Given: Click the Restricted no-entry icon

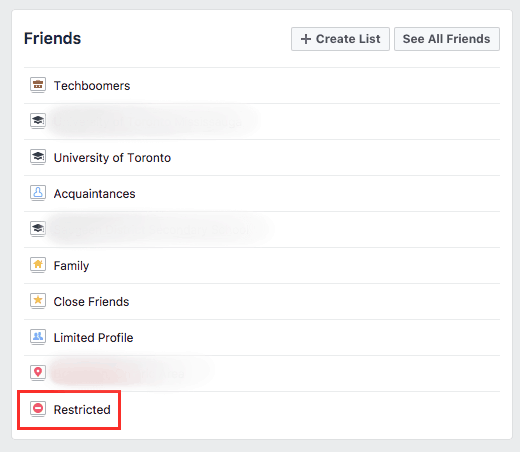Looking at the screenshot, I should [38, 409].
